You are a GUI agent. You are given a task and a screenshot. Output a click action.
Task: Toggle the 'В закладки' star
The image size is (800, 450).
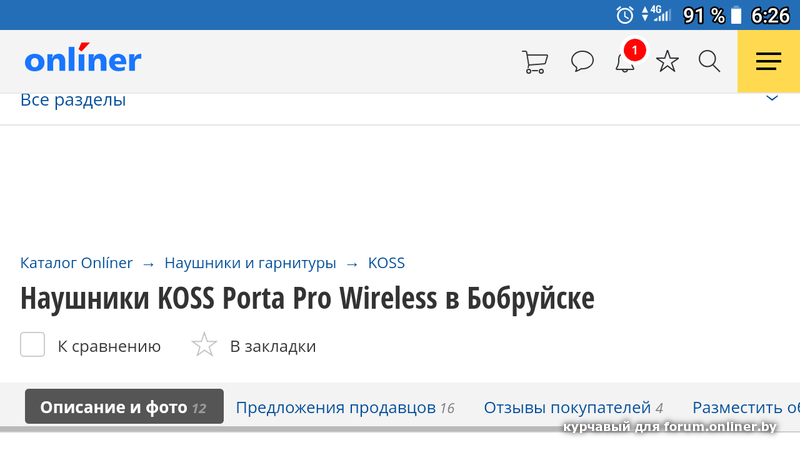tap(204, 346)
